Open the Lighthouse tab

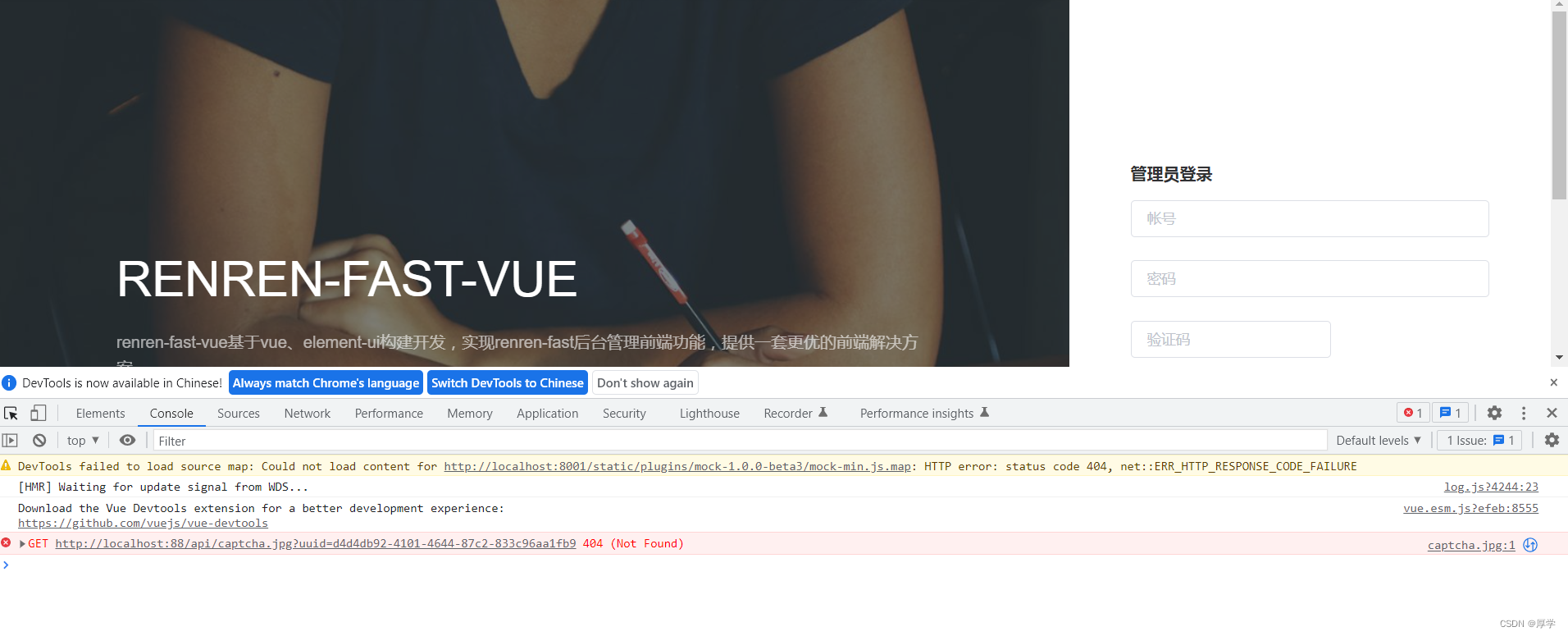point(709,414)
